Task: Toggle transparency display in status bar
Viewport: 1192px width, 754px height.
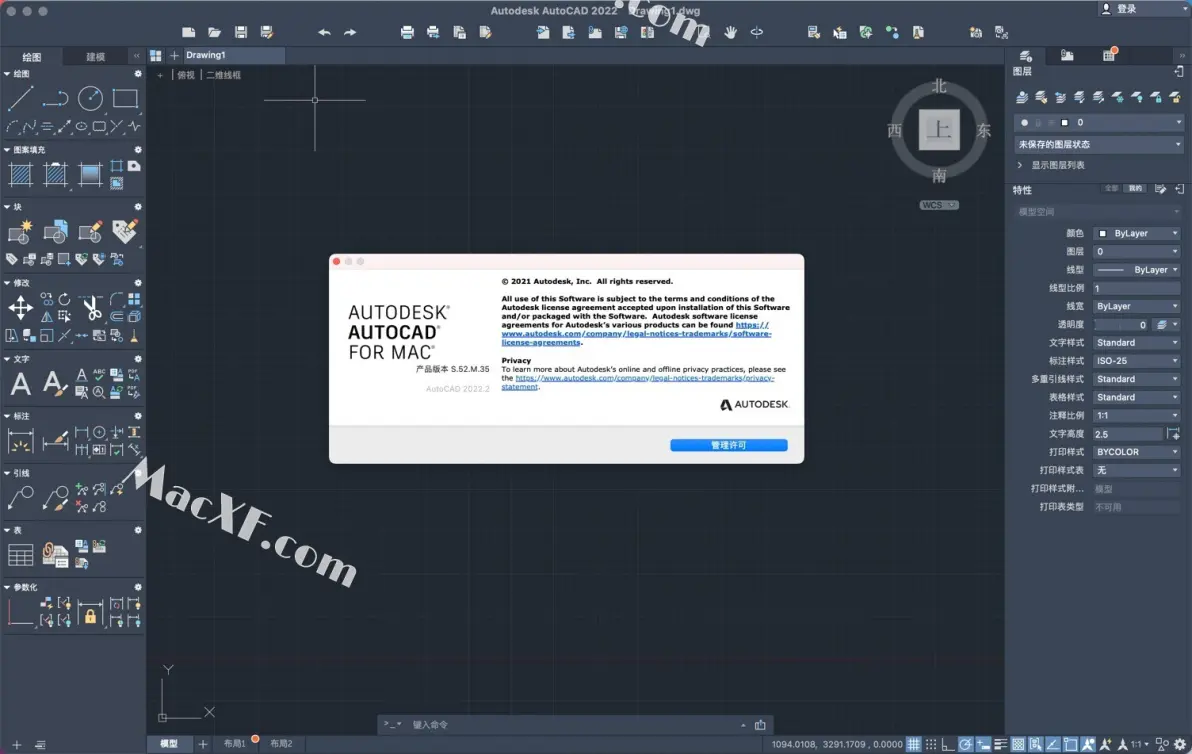Action: point(1018,744)
